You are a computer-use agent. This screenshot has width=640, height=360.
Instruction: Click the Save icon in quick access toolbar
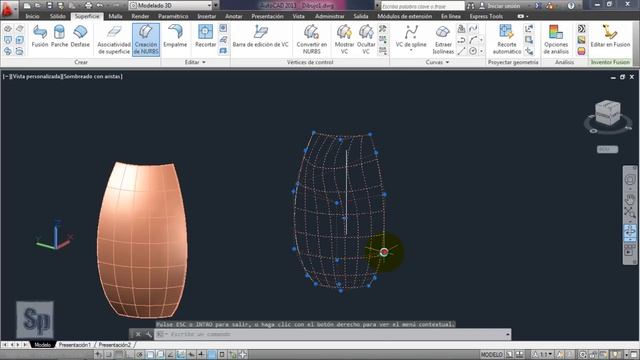coord(49,5)
